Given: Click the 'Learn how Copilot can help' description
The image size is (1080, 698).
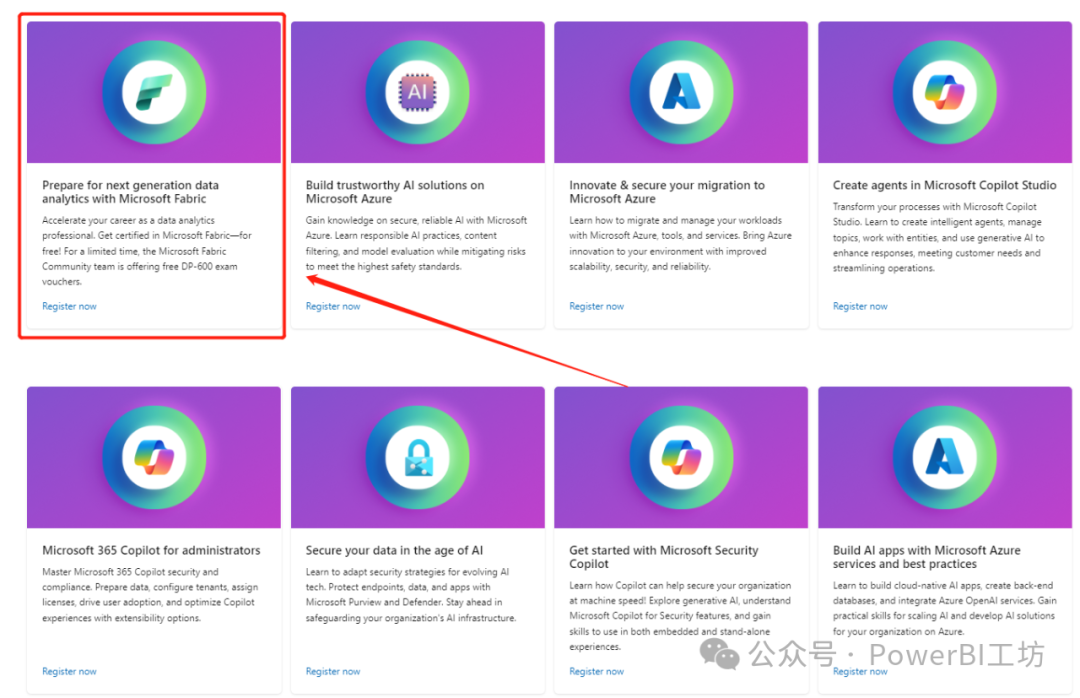Looking at the screenshot, I should pos(680,617).
